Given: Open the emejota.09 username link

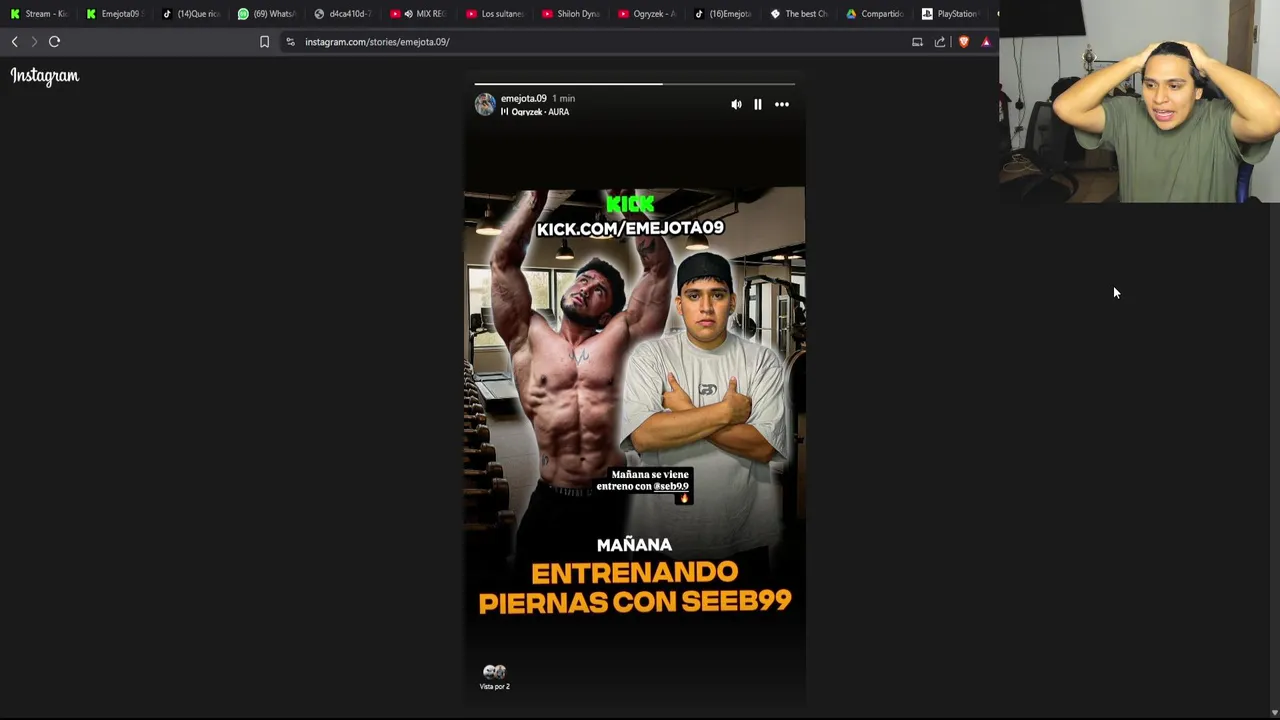Looking at the screenshot, I should tap(523, 98).
